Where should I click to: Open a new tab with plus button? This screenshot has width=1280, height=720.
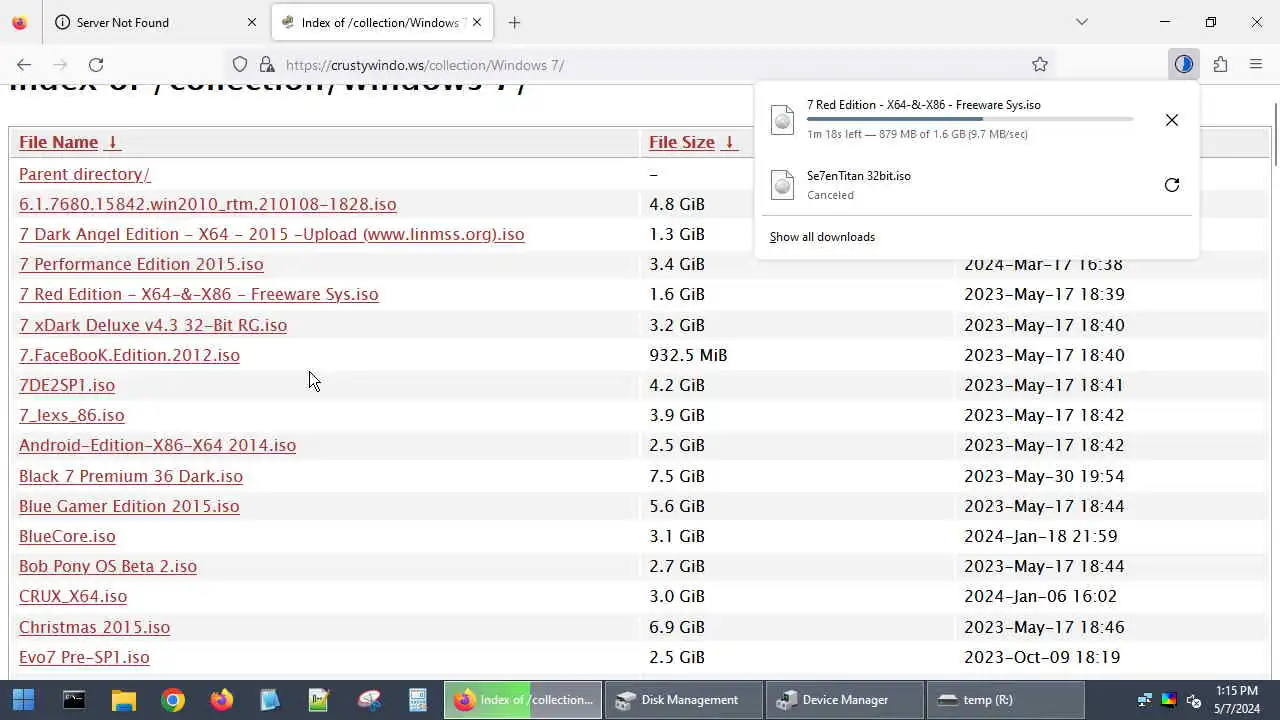click(x=514, y=22)
